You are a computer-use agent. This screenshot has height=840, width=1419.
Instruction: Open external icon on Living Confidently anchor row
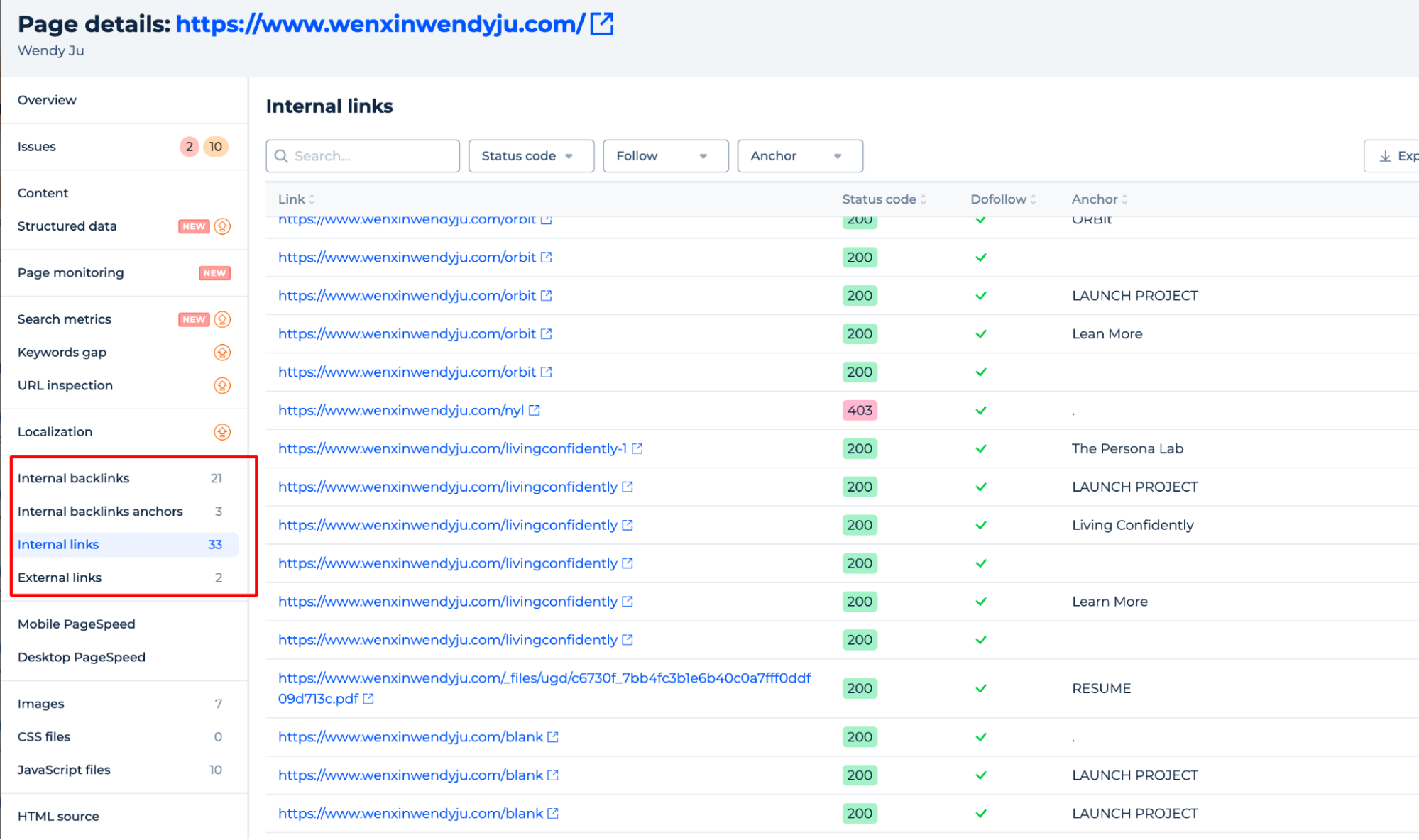[628, 525]
